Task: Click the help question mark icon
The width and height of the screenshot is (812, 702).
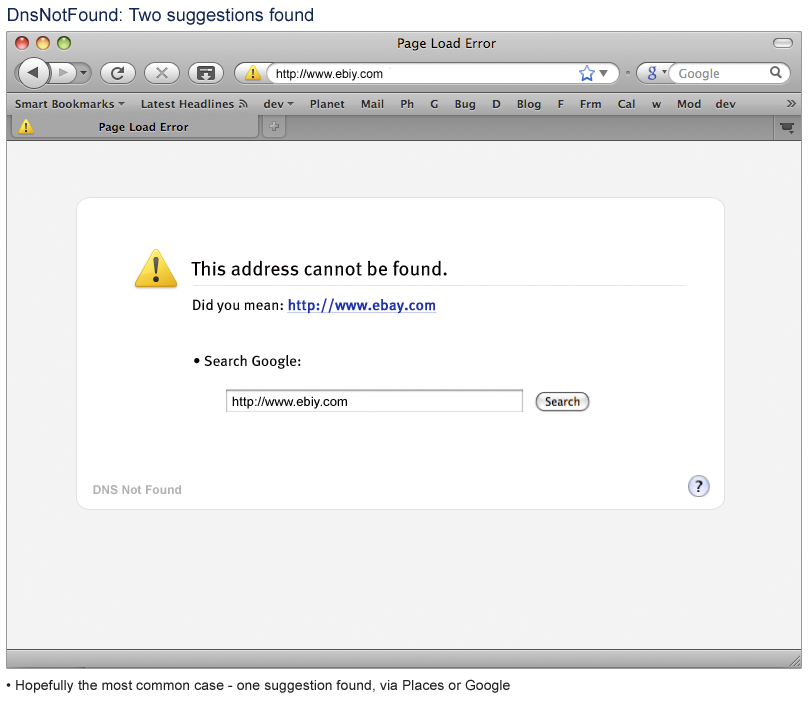Action: (699, 486)
